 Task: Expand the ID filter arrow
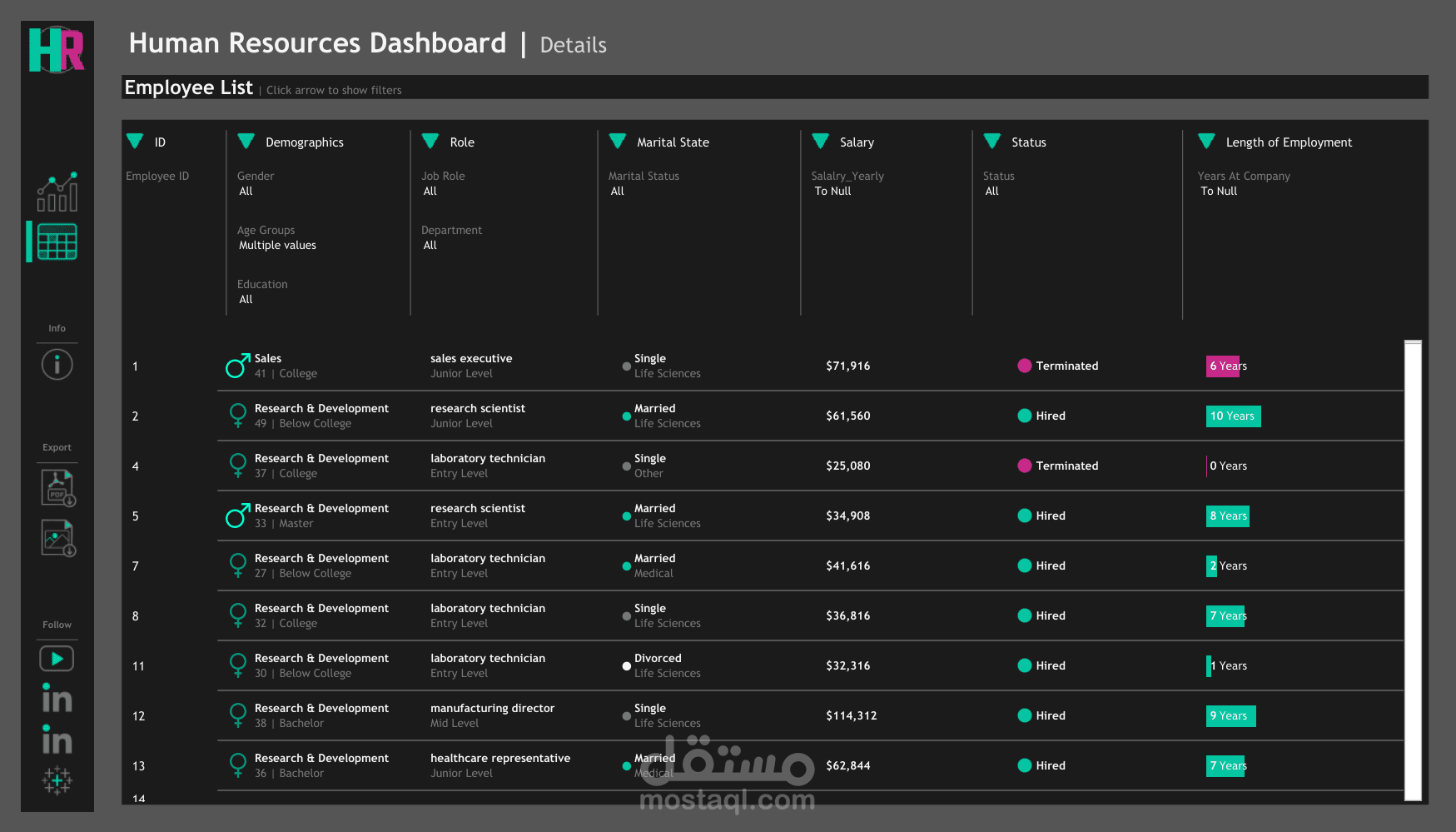[135, 142]
